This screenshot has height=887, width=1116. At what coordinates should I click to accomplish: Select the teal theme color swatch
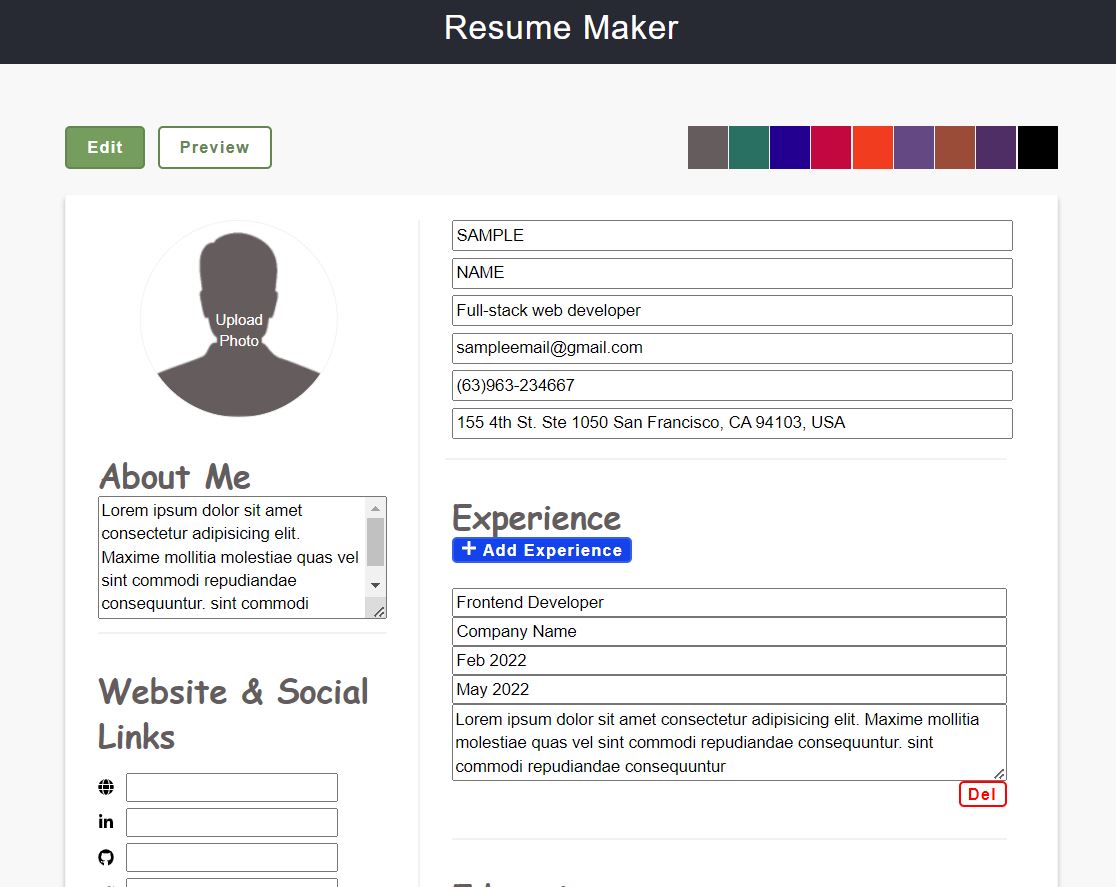[x=748, y=147]
